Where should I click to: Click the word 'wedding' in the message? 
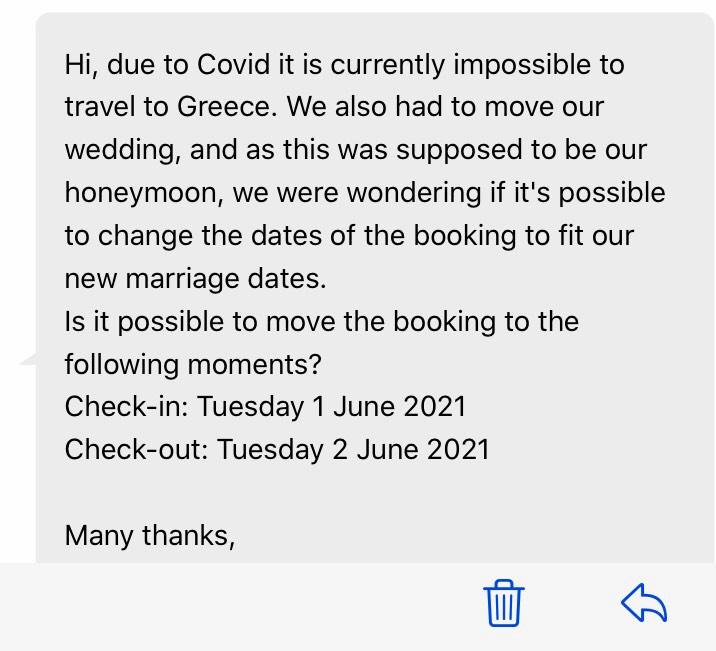[x=122, y=151]
